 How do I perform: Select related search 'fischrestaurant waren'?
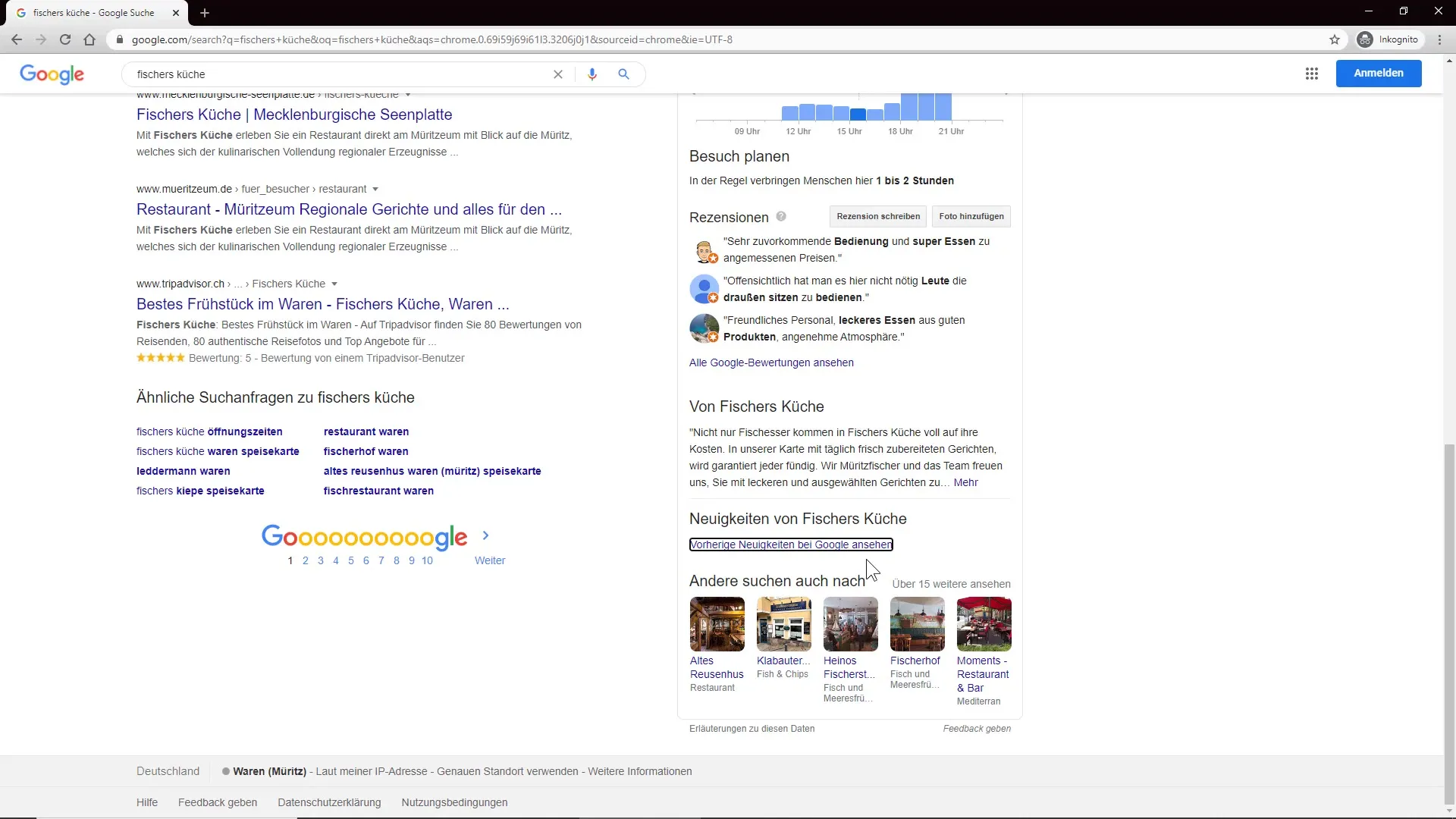tap(378, 491)
